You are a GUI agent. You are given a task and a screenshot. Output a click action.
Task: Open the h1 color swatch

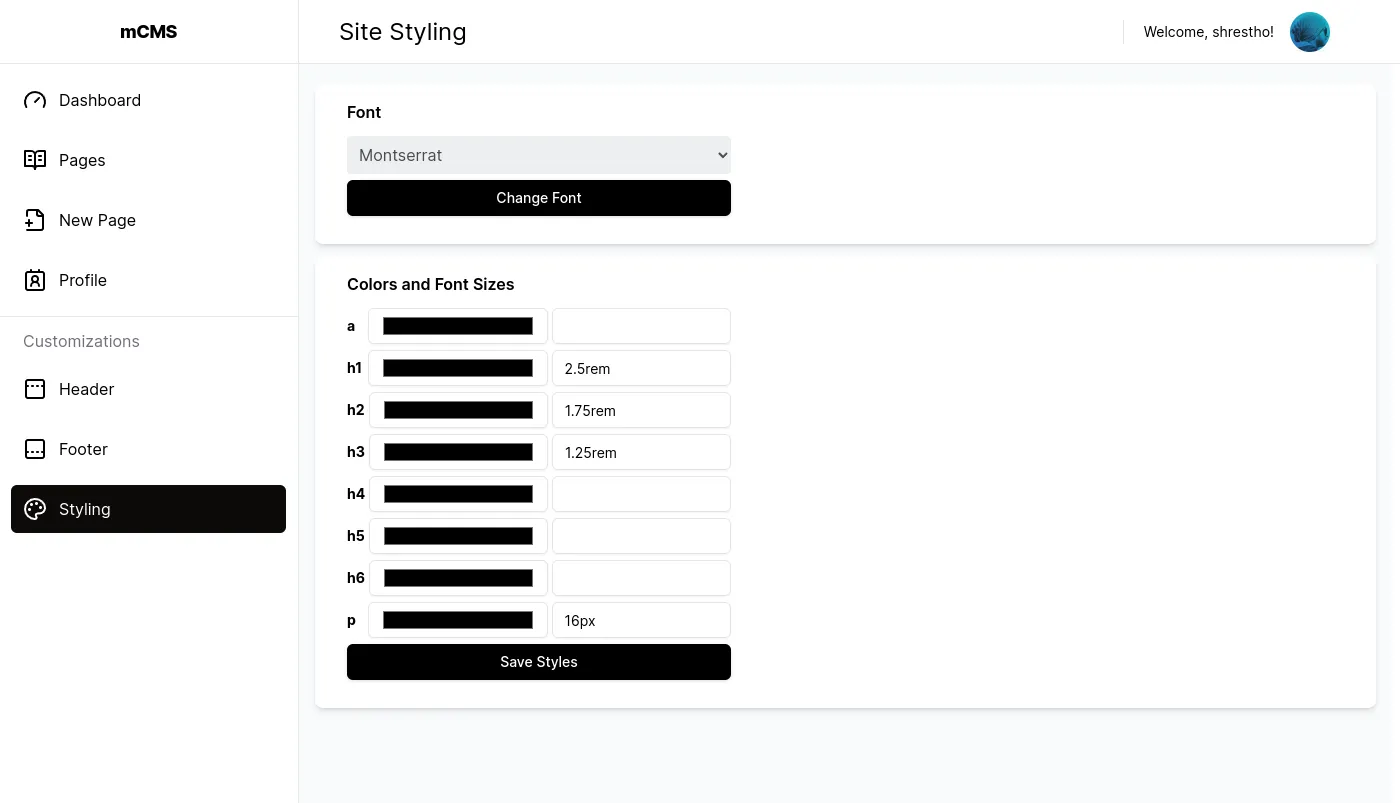pos(458,368)
